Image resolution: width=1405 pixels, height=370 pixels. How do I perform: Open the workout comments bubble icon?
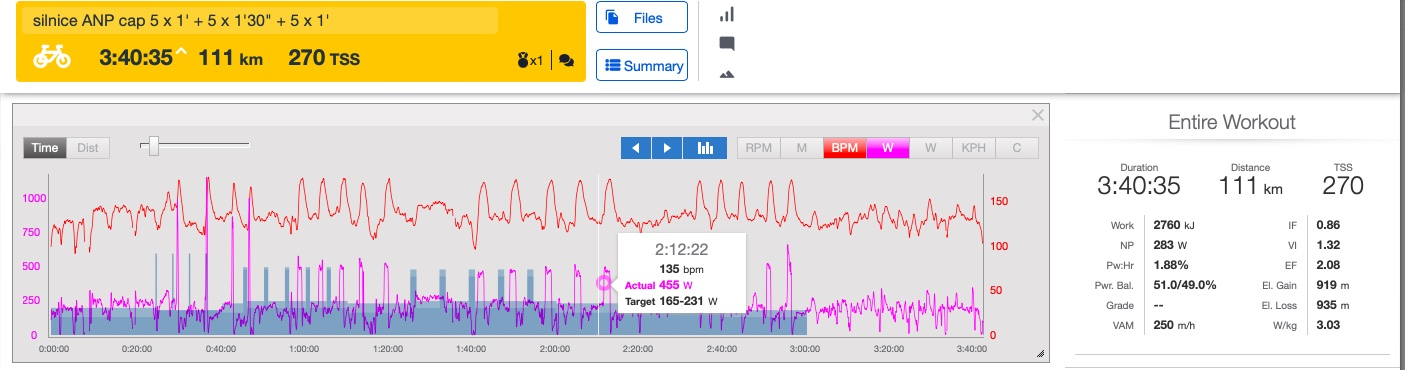click(567, 61)
